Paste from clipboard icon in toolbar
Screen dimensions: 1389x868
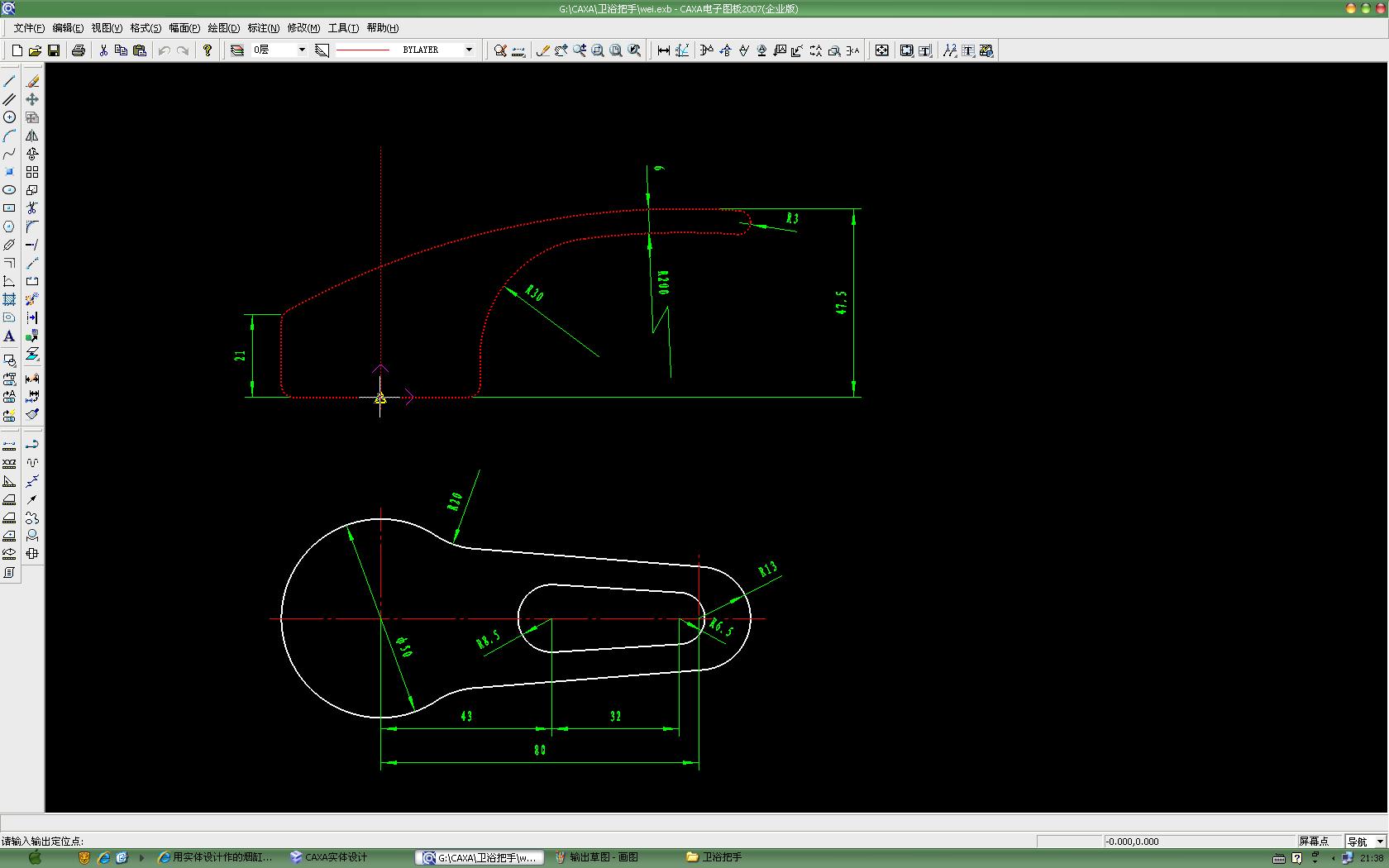[140, 50]
